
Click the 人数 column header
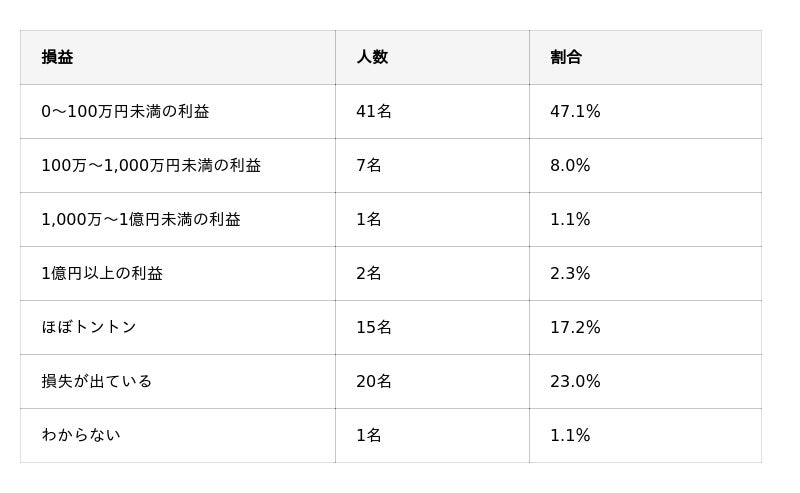372,58
